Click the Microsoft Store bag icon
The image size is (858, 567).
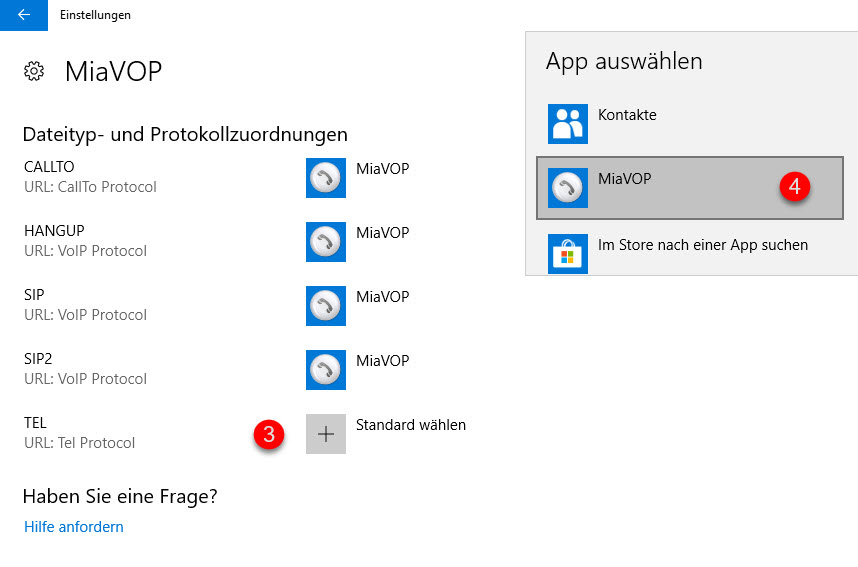(x=568, y=254)
